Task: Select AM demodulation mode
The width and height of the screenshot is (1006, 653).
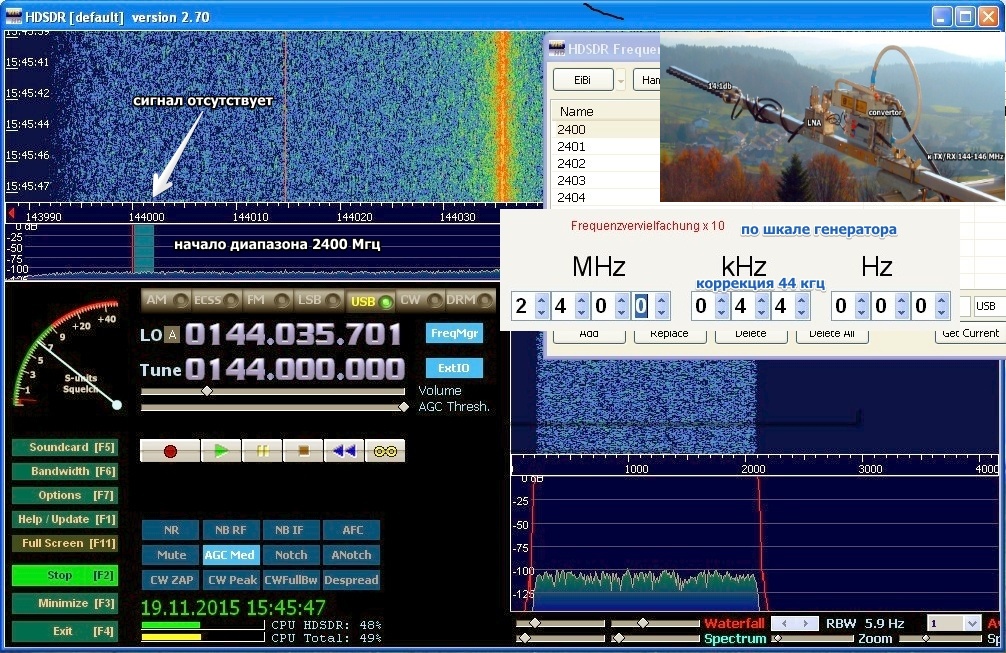Action: pos(166,300)
